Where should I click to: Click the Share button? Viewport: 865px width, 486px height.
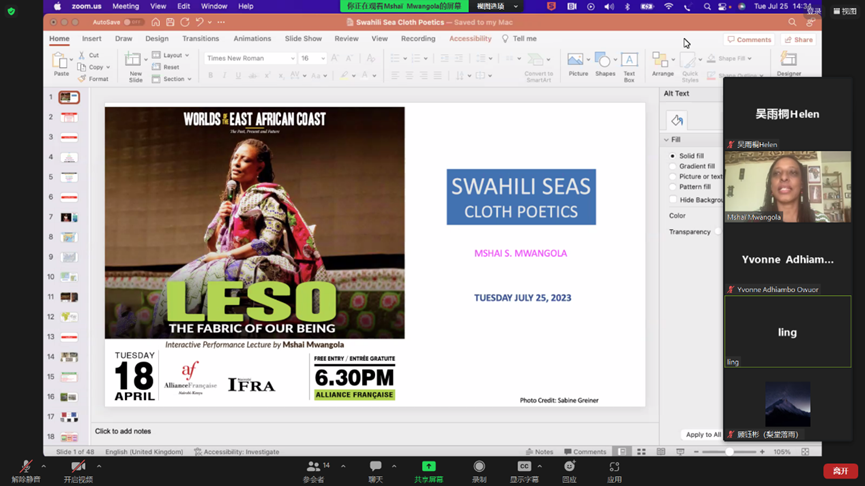pos(799,40)
